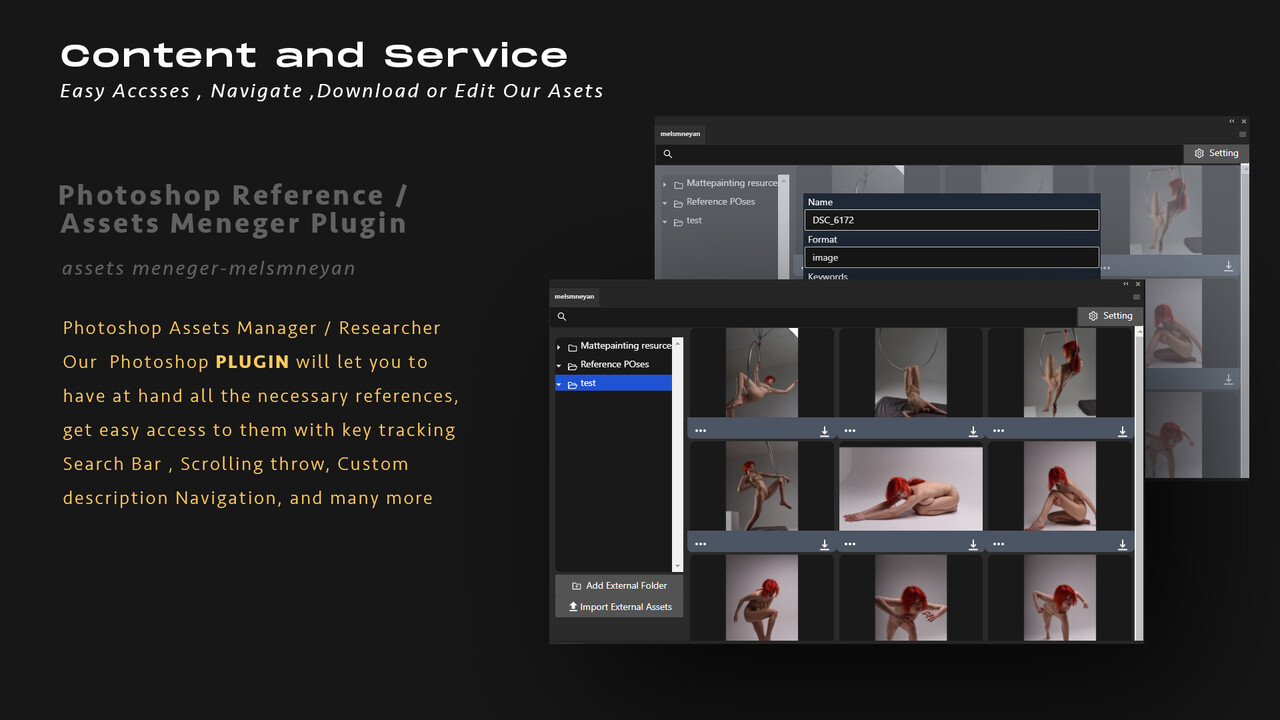Switch to the melsmneyan tab in front window
The image size is (1280, 720).
(575, 296)
